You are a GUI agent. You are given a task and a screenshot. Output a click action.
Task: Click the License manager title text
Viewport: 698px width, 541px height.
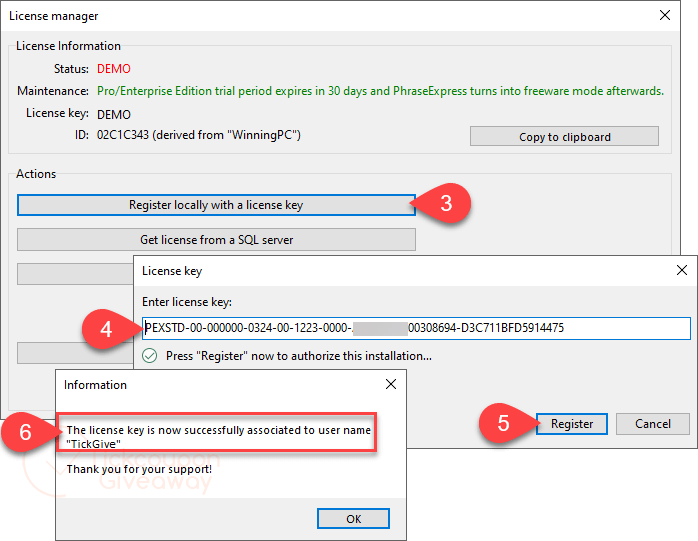[53, 16]
